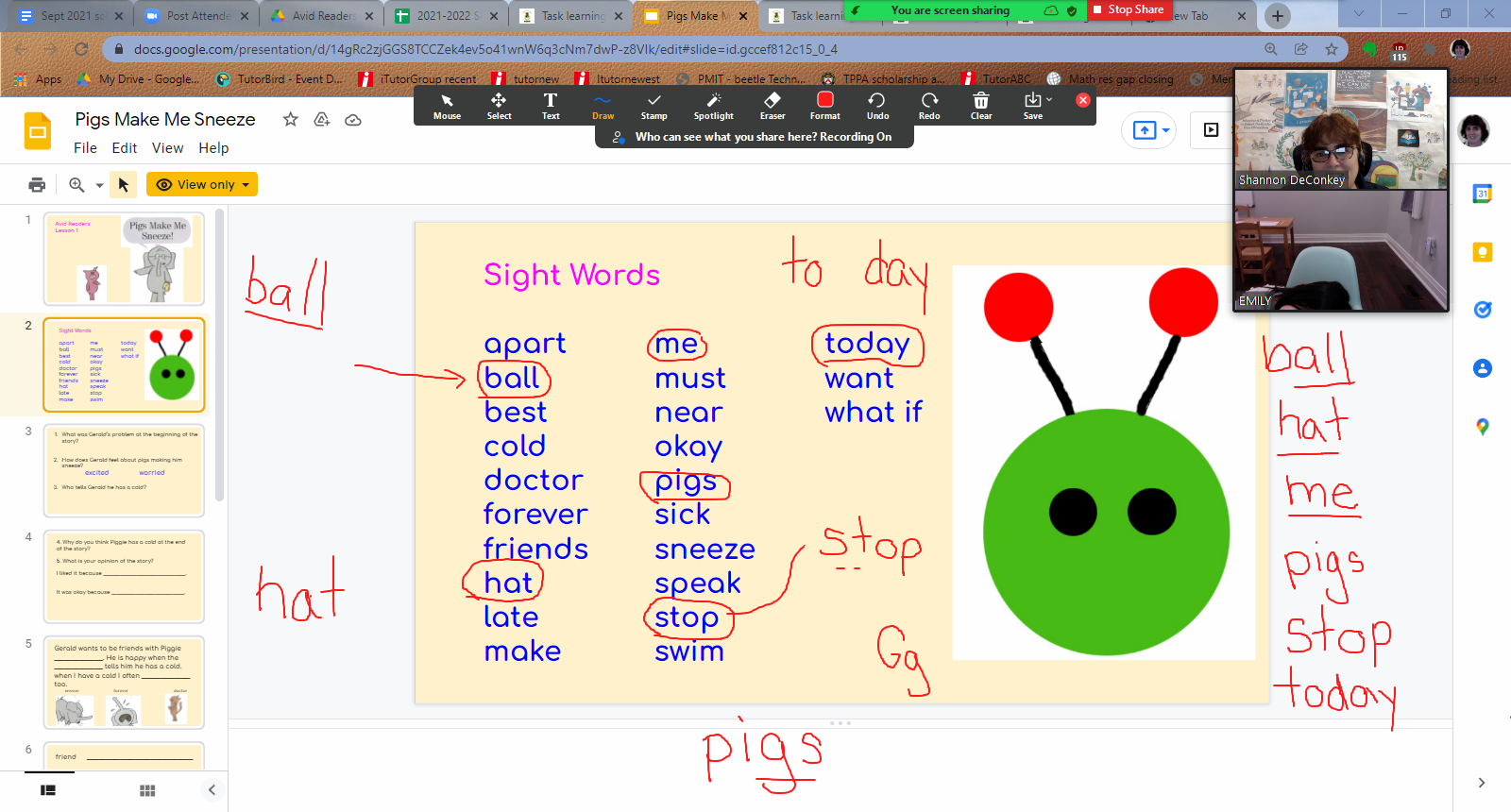Image resolution: width=1511 pixels, height=812 pixels.
Task: Open iTutorGroup recent bookmark
Action: [x=418, y=79]
